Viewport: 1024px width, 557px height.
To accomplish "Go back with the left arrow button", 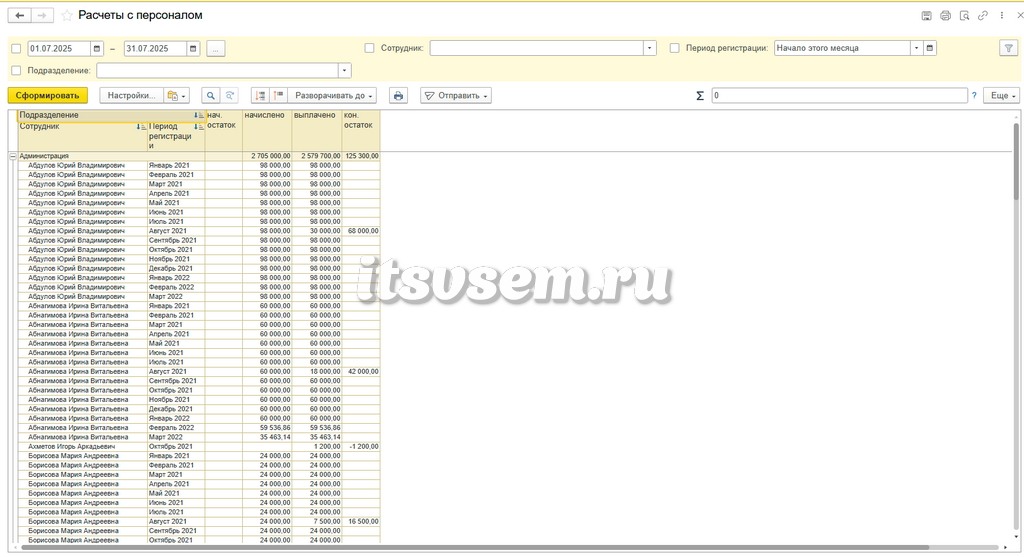I will tap(20, 16).
